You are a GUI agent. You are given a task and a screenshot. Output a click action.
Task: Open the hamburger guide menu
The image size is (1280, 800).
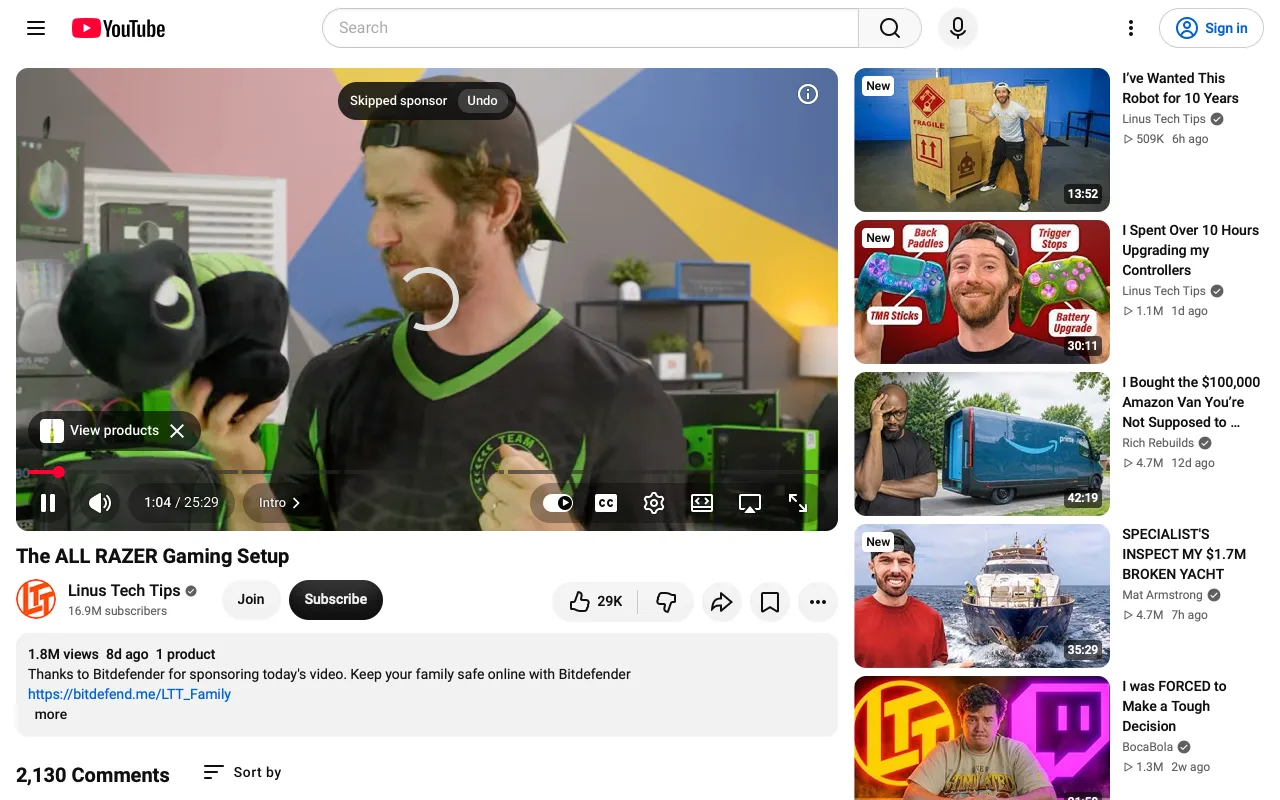pos(36,28)
